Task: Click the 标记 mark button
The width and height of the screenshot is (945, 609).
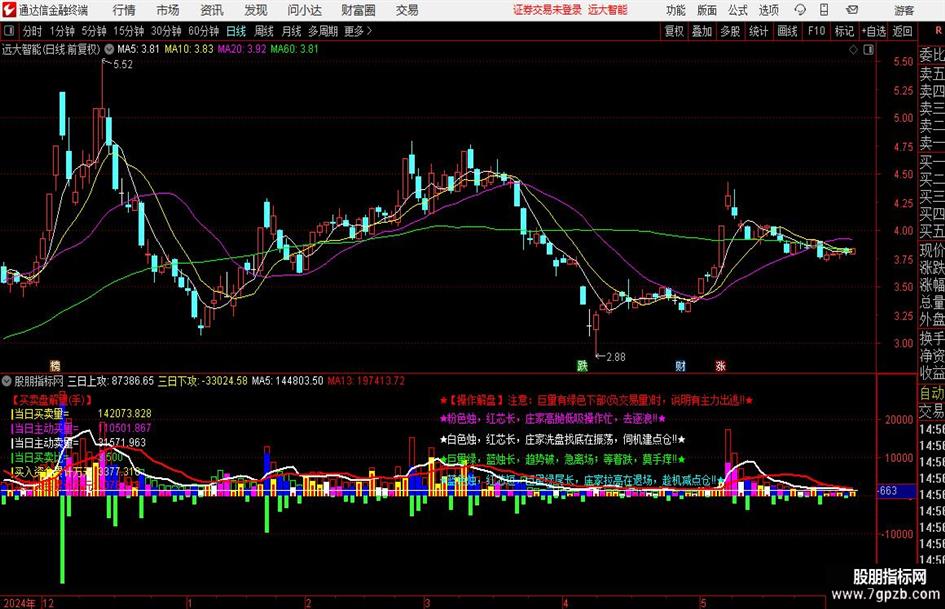Action: 844,31
